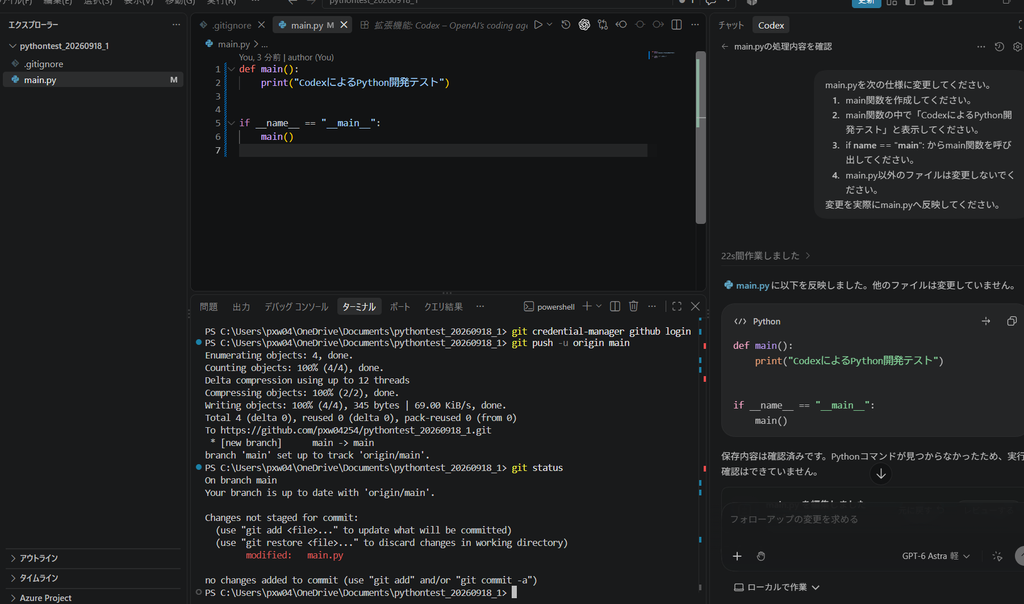This screenshot has height=604, width=1024.
Task: Expand the アウトライン section
Action: [x=39, y=558]
